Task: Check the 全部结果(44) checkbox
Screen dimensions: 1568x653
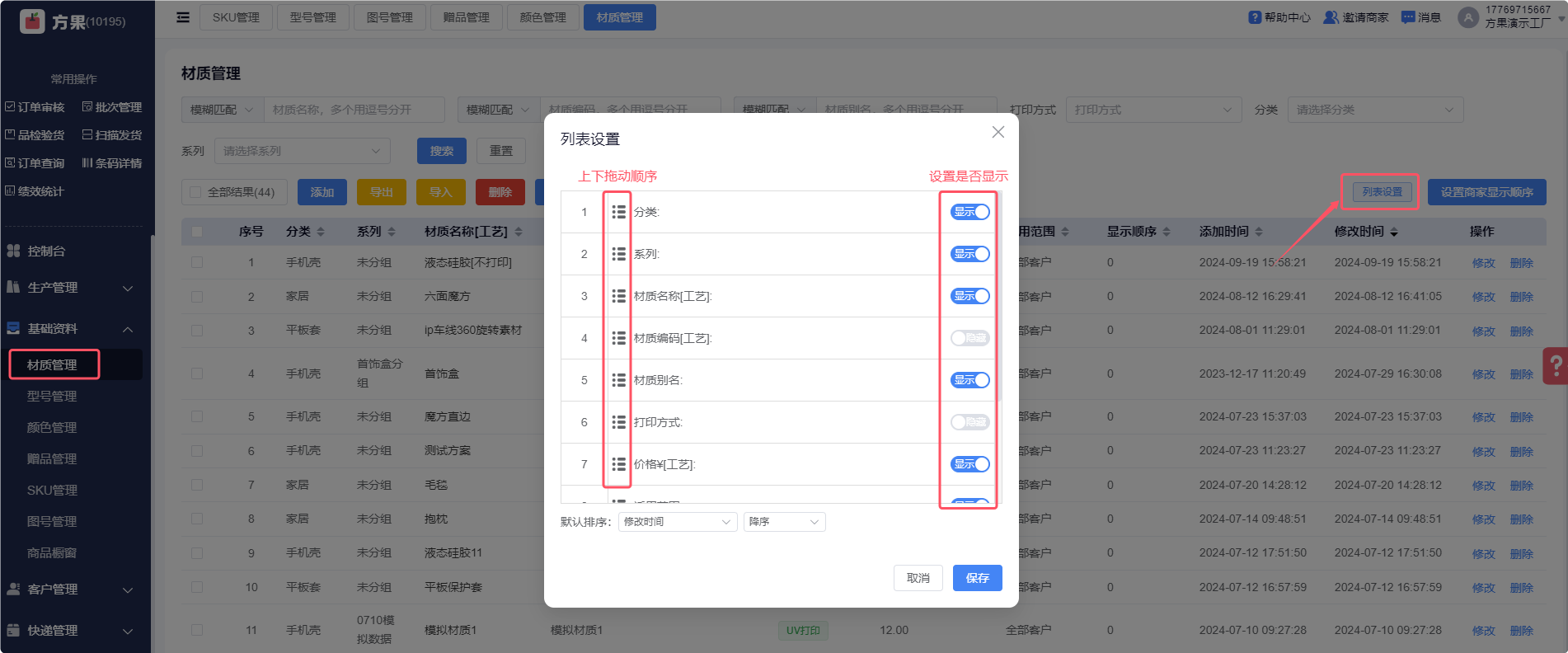Action: [x=195, y=192]
